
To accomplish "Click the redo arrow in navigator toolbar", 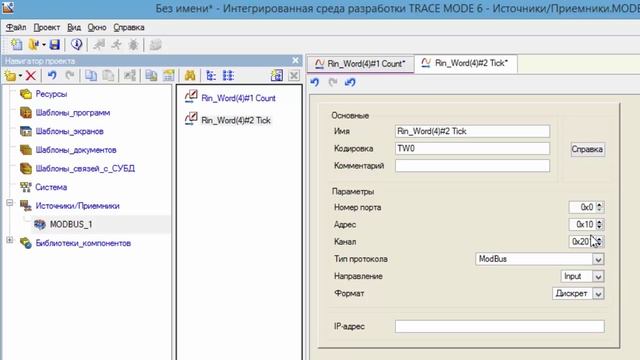I will (x=70, y=76).
